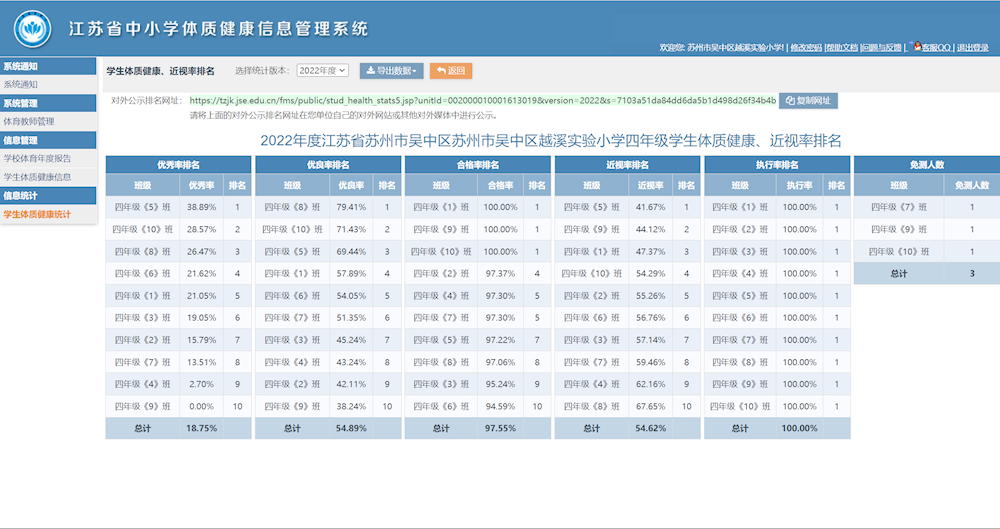Click the 优秀率排名 table header
Screen dimensions: 1000x529
(x=179, y=165)
